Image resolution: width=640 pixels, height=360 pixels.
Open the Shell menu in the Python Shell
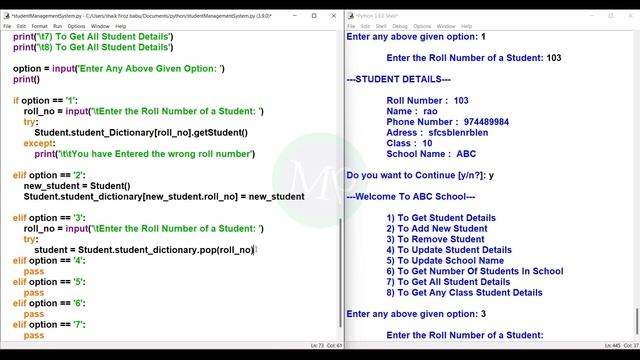[x=381, y=26]
